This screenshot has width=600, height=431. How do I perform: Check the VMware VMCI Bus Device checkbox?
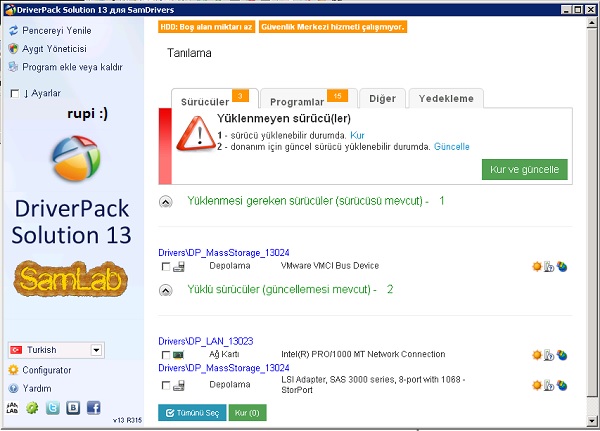tap(166, 266)
